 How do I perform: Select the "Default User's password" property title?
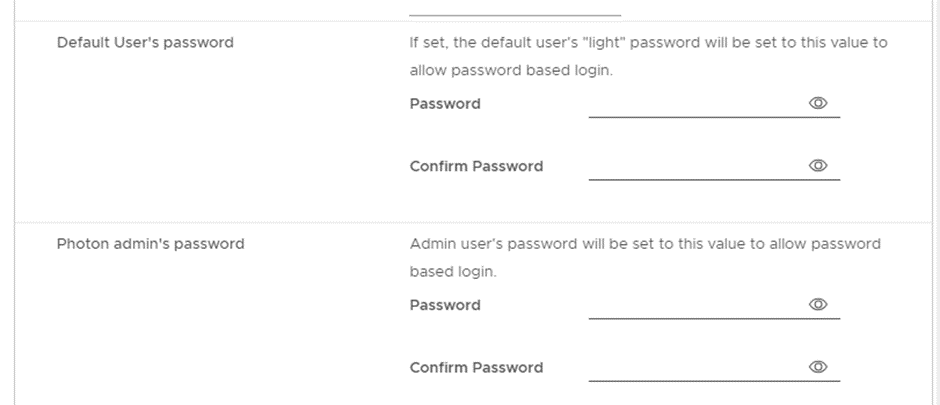tap(145, 43)
